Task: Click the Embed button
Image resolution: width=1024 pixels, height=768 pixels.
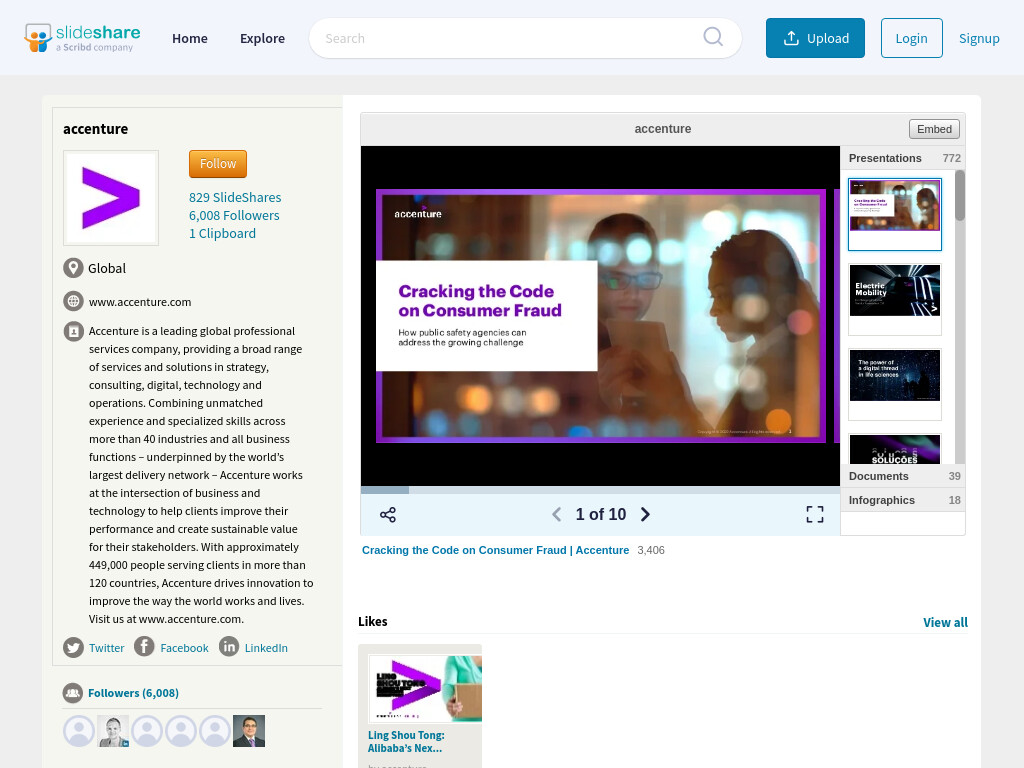Action: pyautogui.click(x=934, y=129)
